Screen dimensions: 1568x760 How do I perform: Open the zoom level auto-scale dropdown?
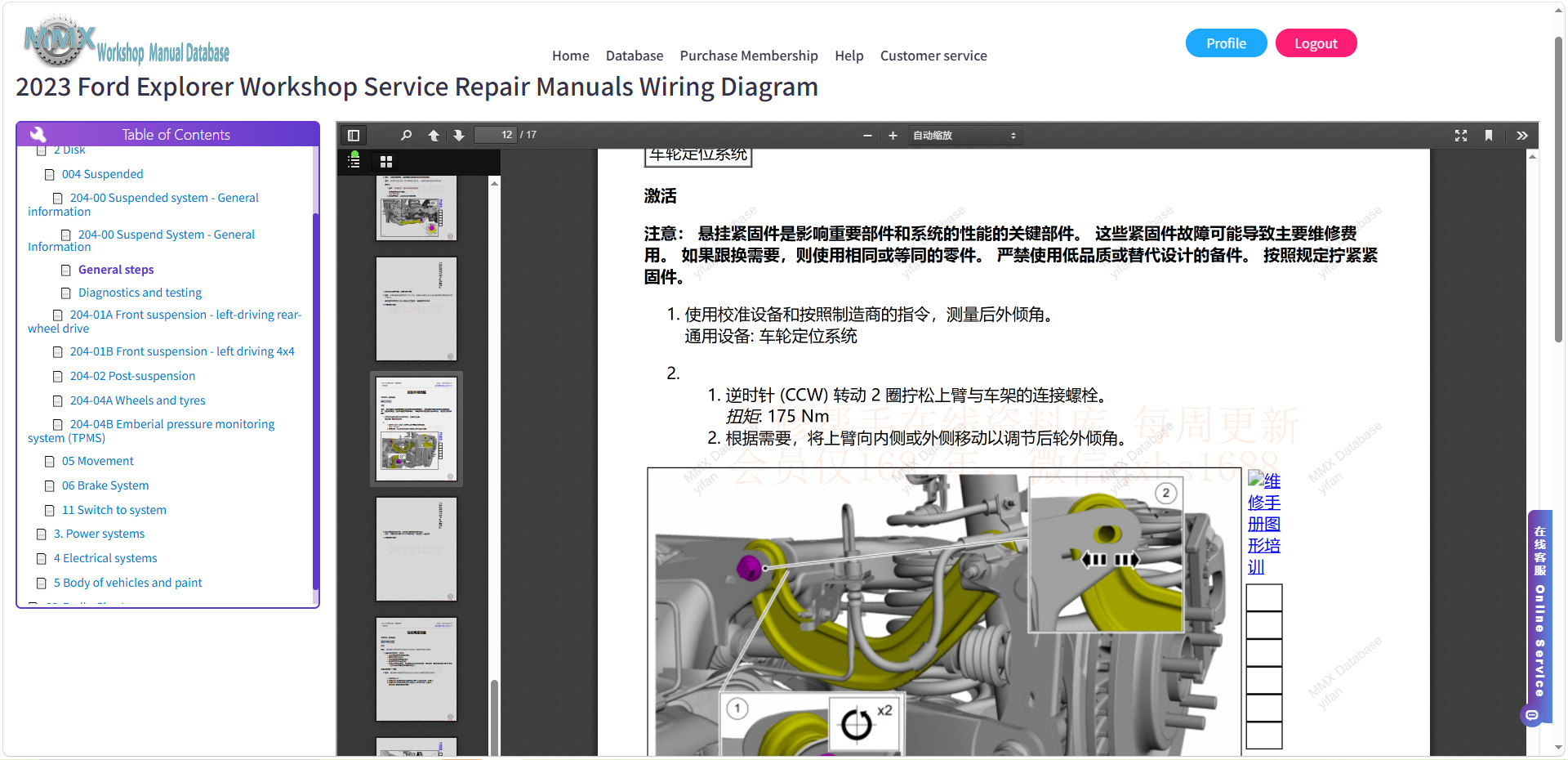964,136
